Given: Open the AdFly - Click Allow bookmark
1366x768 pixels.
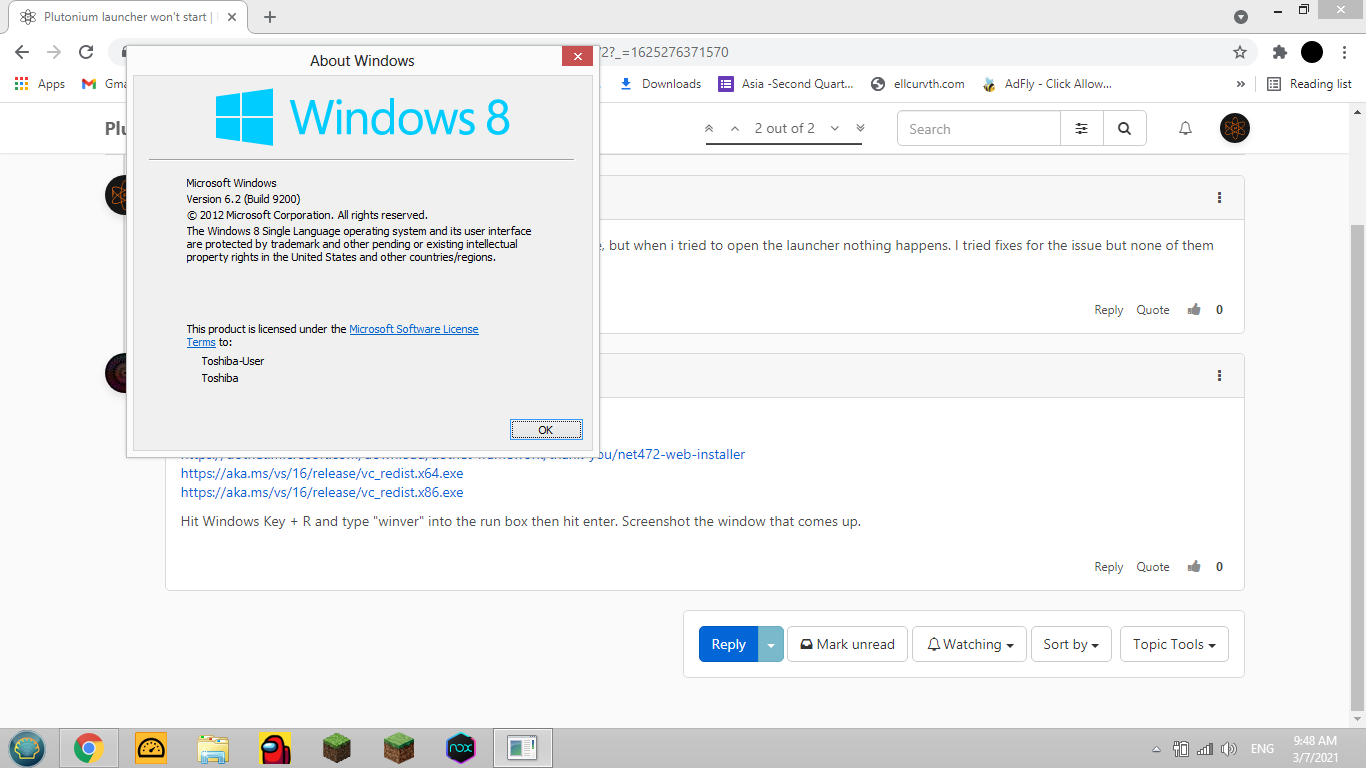Looking at the screenshot, I should (x=1047, y=84).
